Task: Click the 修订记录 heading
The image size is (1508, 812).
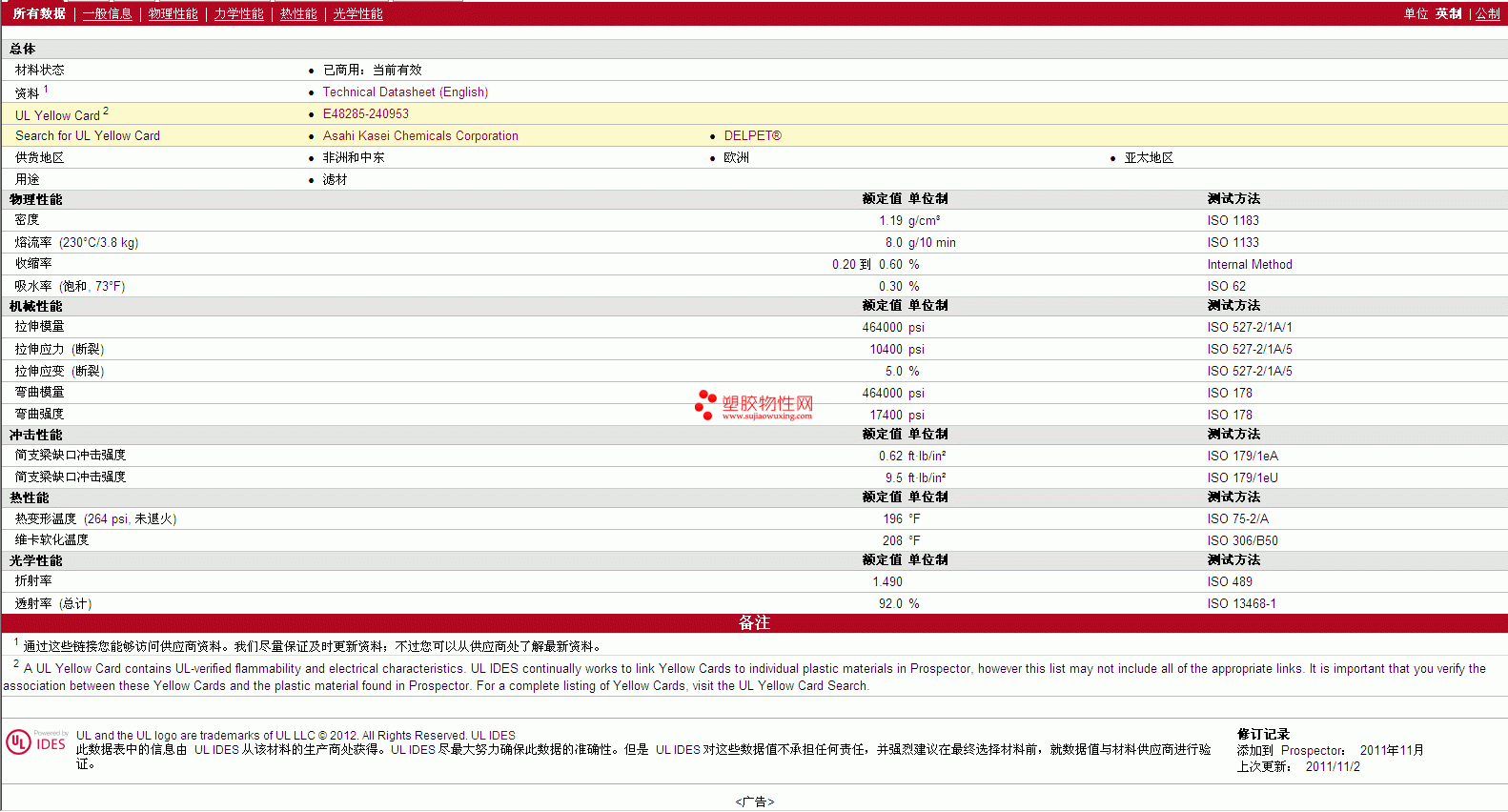Action: tap(1263, 734)
